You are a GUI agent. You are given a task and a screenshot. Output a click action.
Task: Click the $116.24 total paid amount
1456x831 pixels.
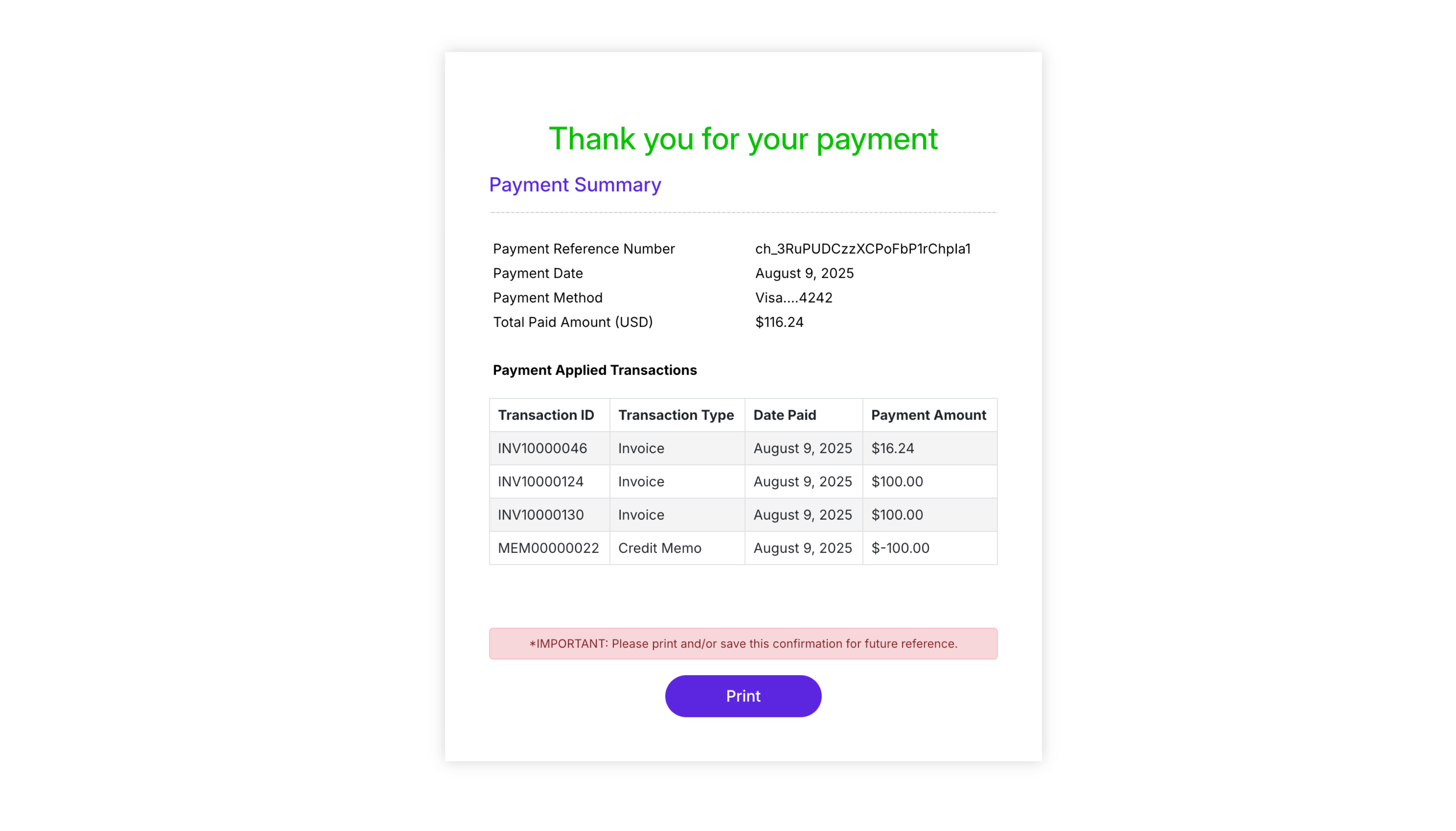779,322
